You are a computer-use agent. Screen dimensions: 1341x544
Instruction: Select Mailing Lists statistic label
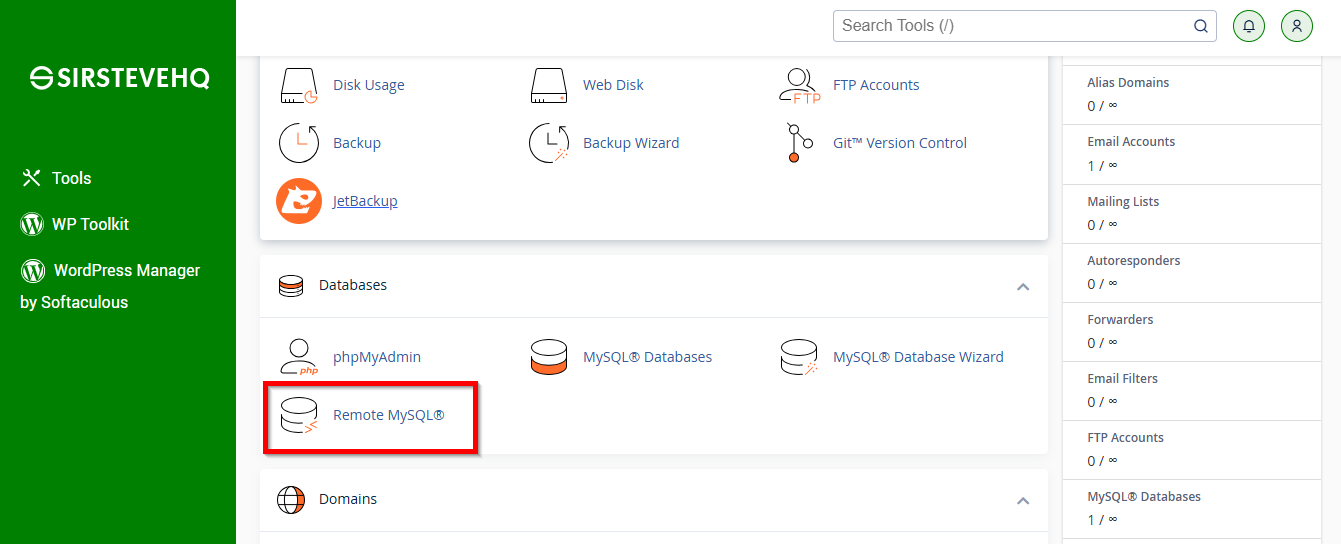click(1123, 201)
